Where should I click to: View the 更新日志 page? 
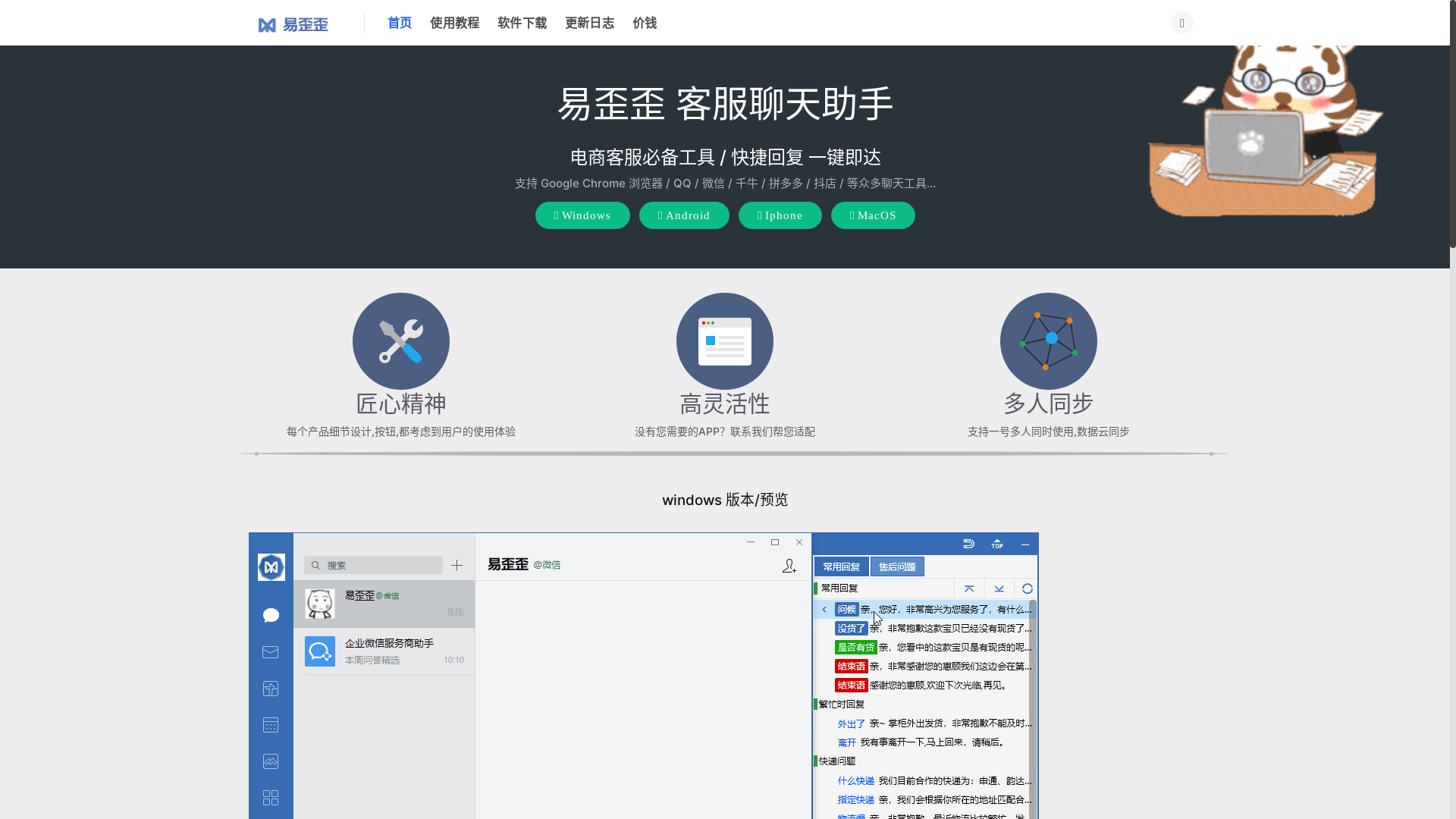(x=589, y=23)
